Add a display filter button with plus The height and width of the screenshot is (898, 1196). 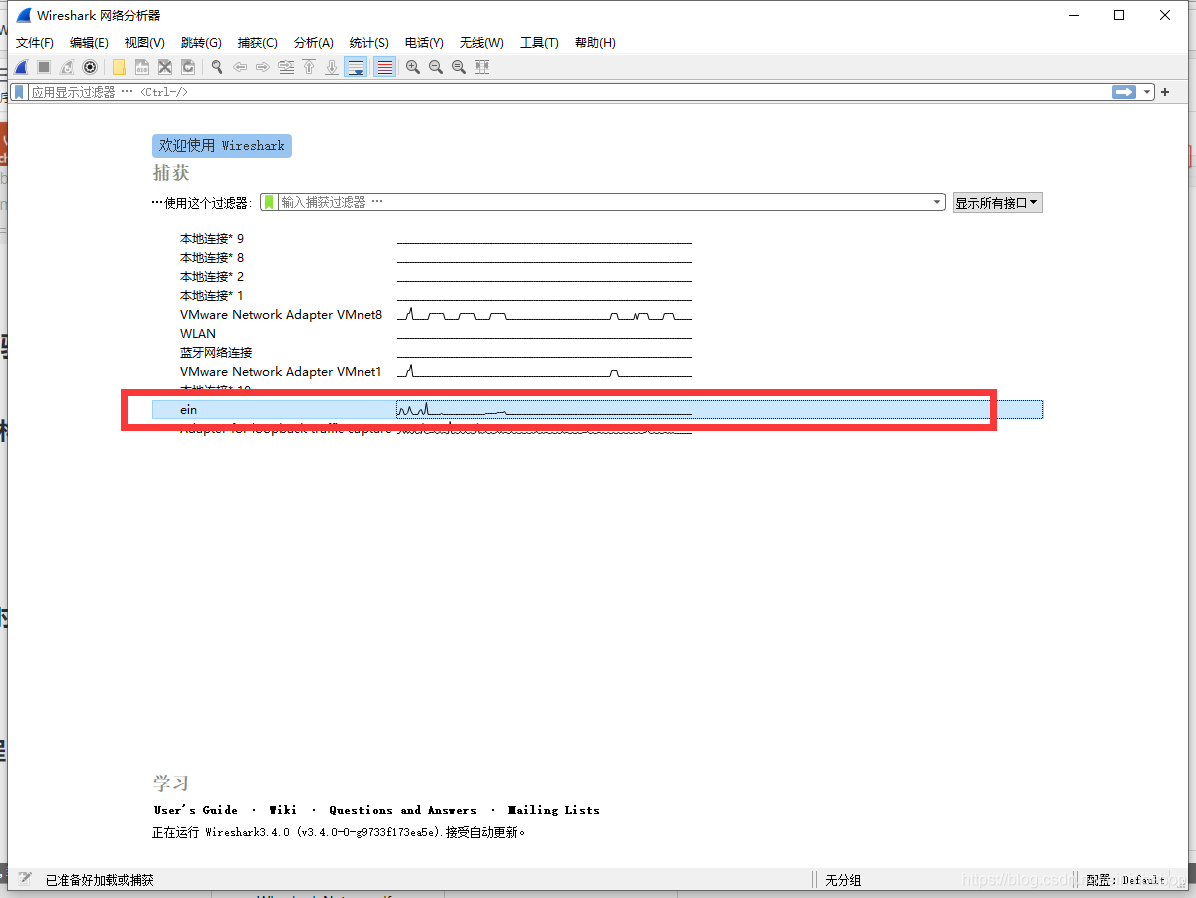tap(1165, 92)
